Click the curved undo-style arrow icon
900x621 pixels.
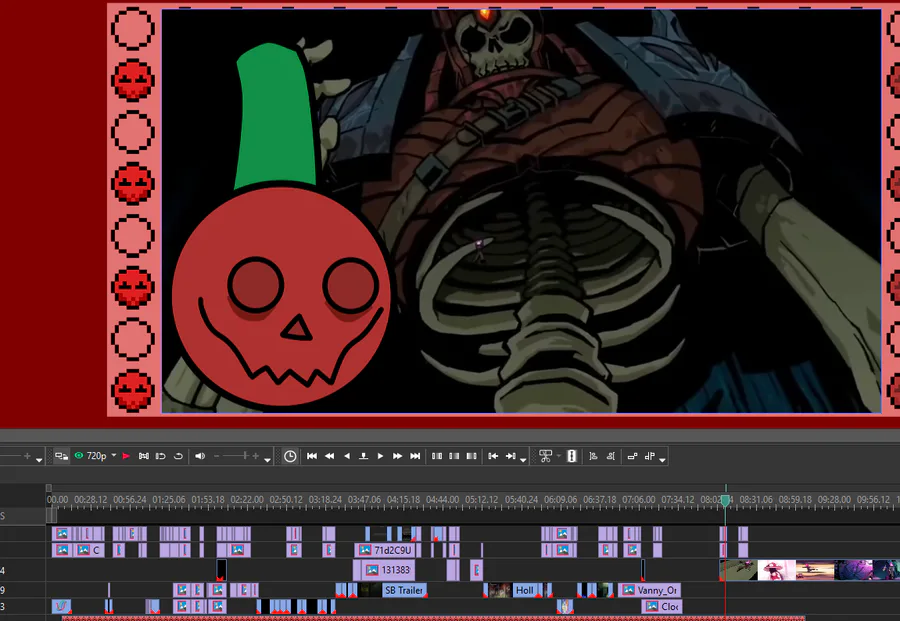click(x=179, y=456)
